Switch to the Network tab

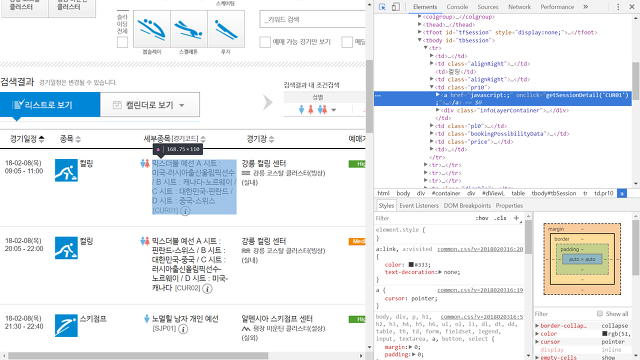[519, 7]
